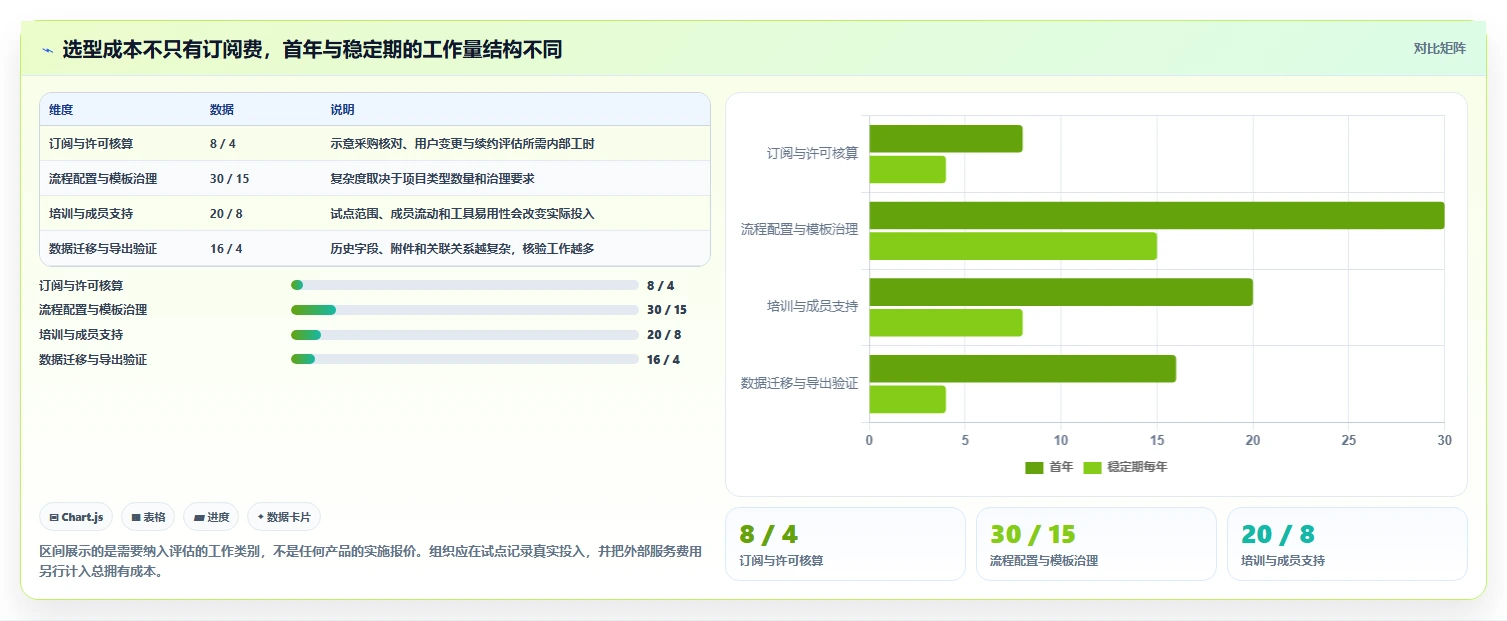Click progress list label 数据迁移与导出验证
This screenshot has width=1507, height=621.
click(93, 360)
